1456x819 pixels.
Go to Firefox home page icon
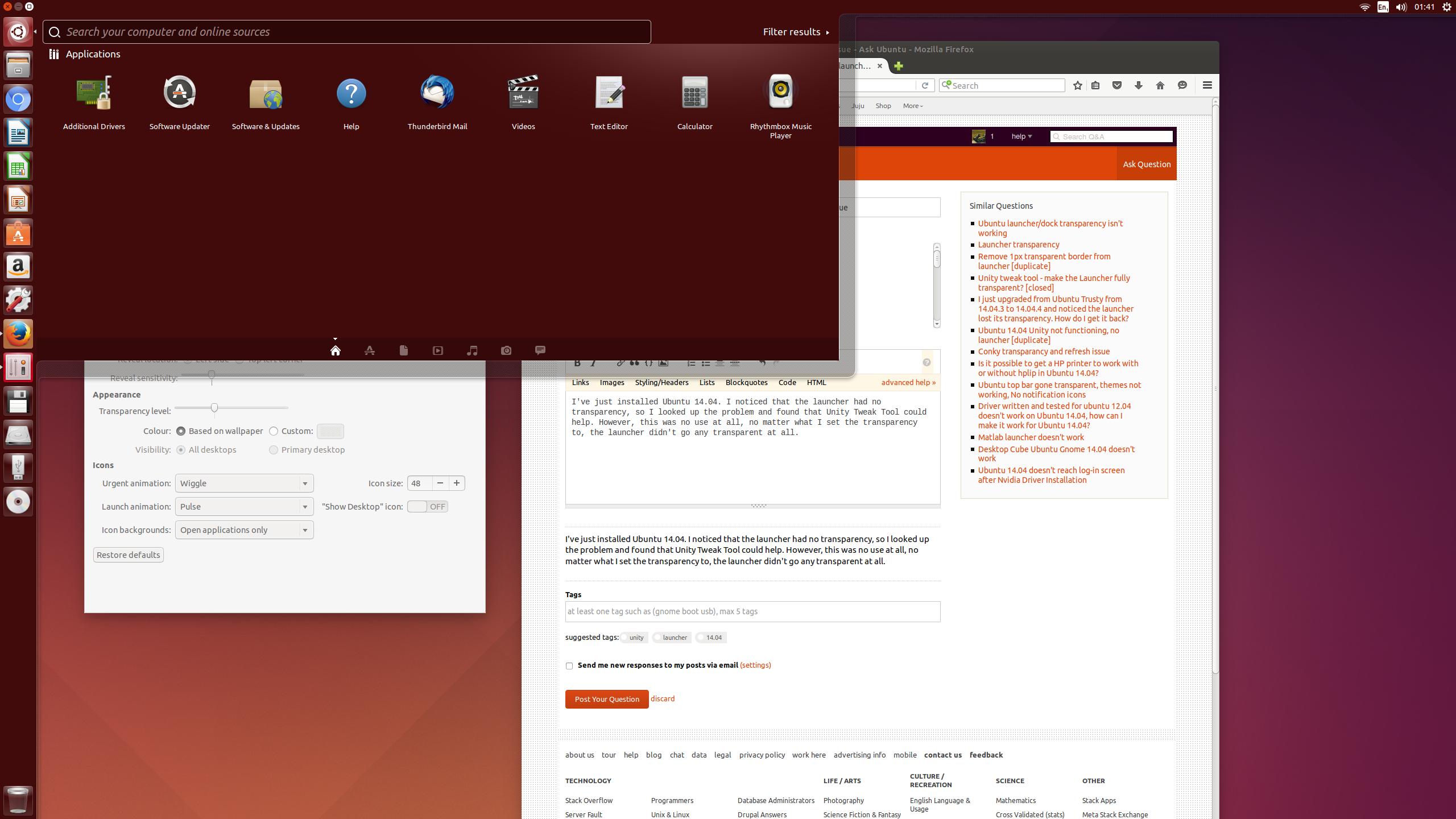tap(1160, 85)
